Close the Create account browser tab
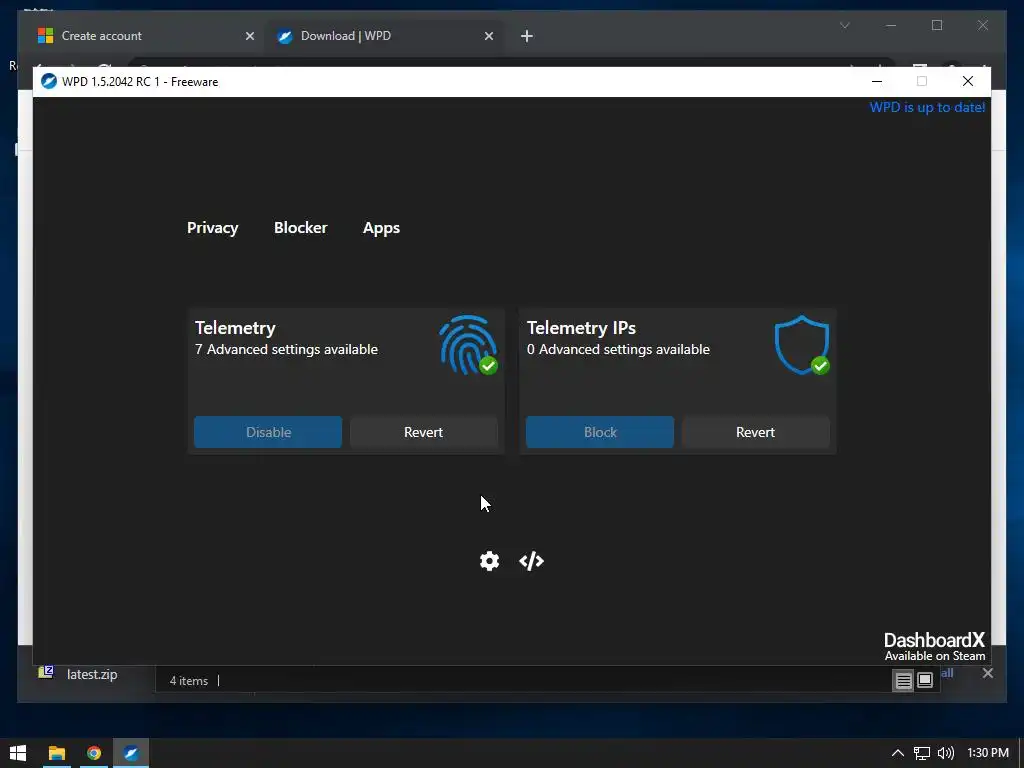This screenshot has width=1024, height=768. [x=249, y=36]
